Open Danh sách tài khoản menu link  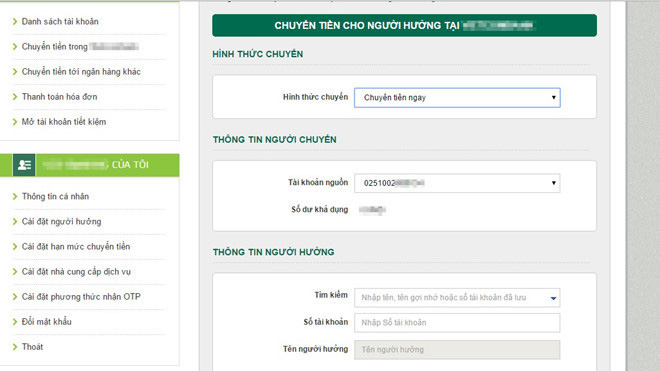(x=60, y=21)
